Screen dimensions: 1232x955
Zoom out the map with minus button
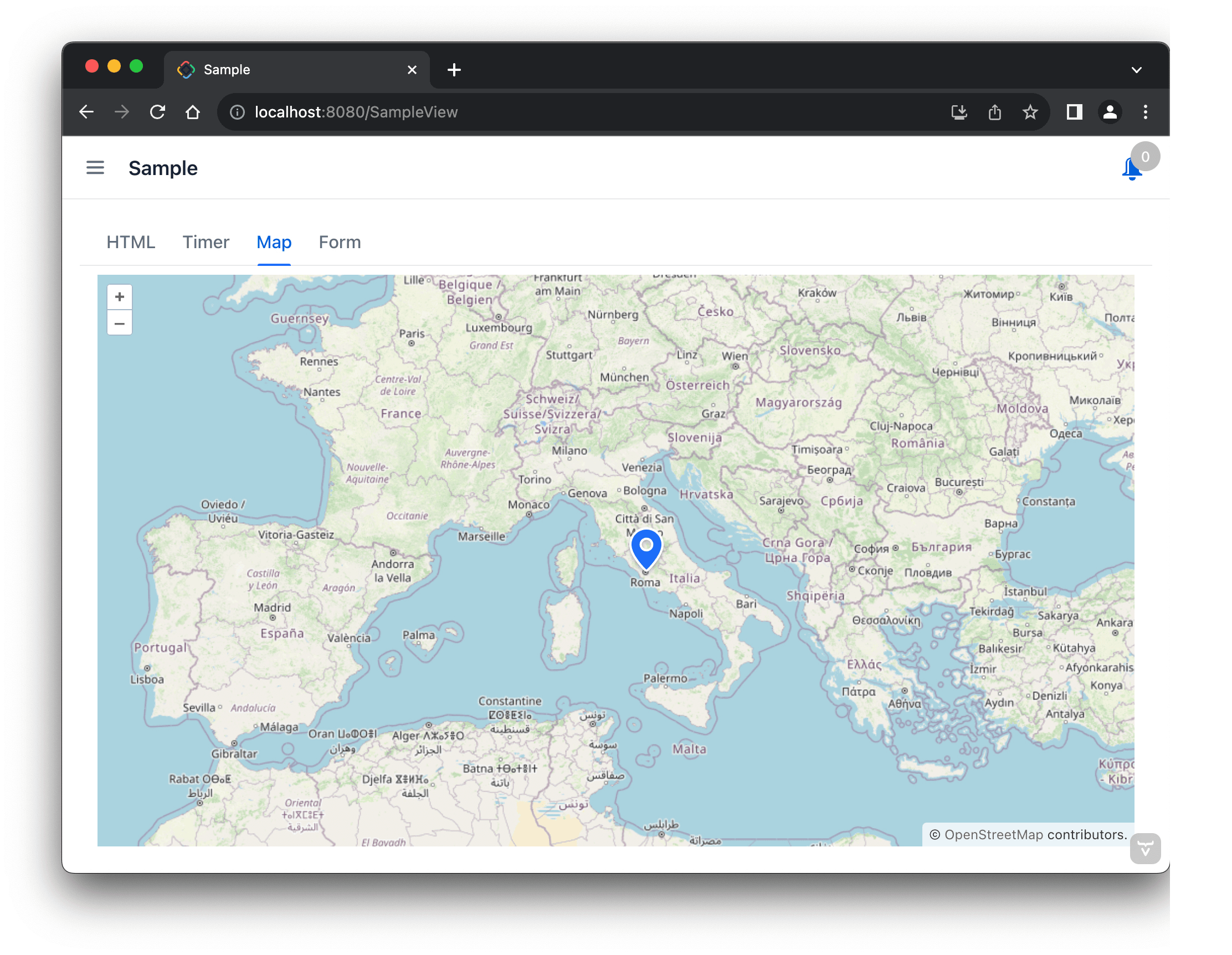120,324
